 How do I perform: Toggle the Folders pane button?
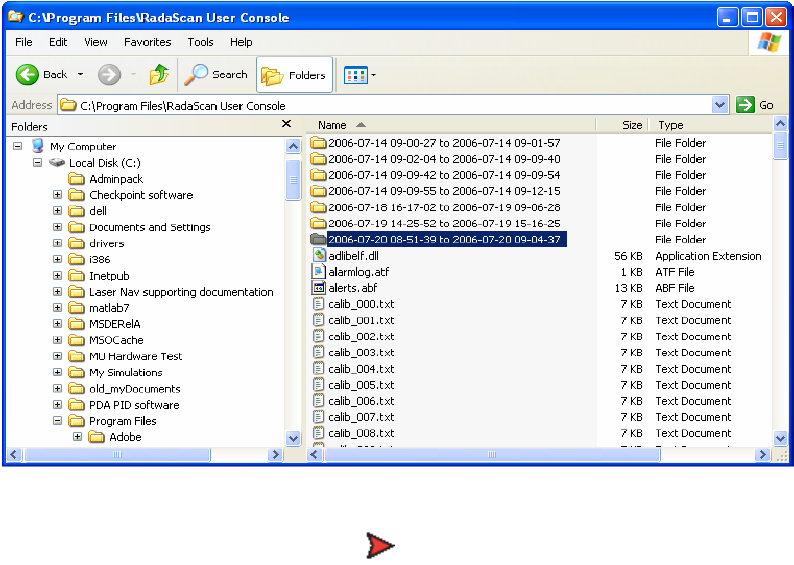pyautogui.click(x=294, y=75)
